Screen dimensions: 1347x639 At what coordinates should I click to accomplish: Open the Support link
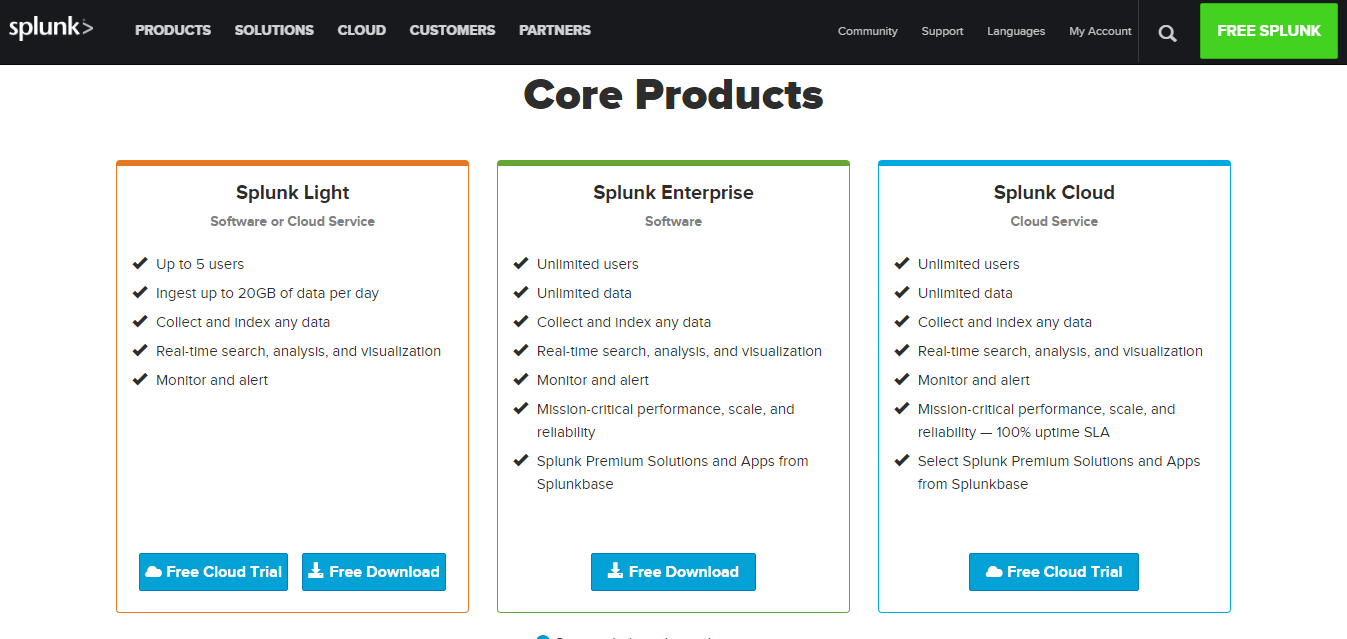pyautogui.click(x=942, y=31)
